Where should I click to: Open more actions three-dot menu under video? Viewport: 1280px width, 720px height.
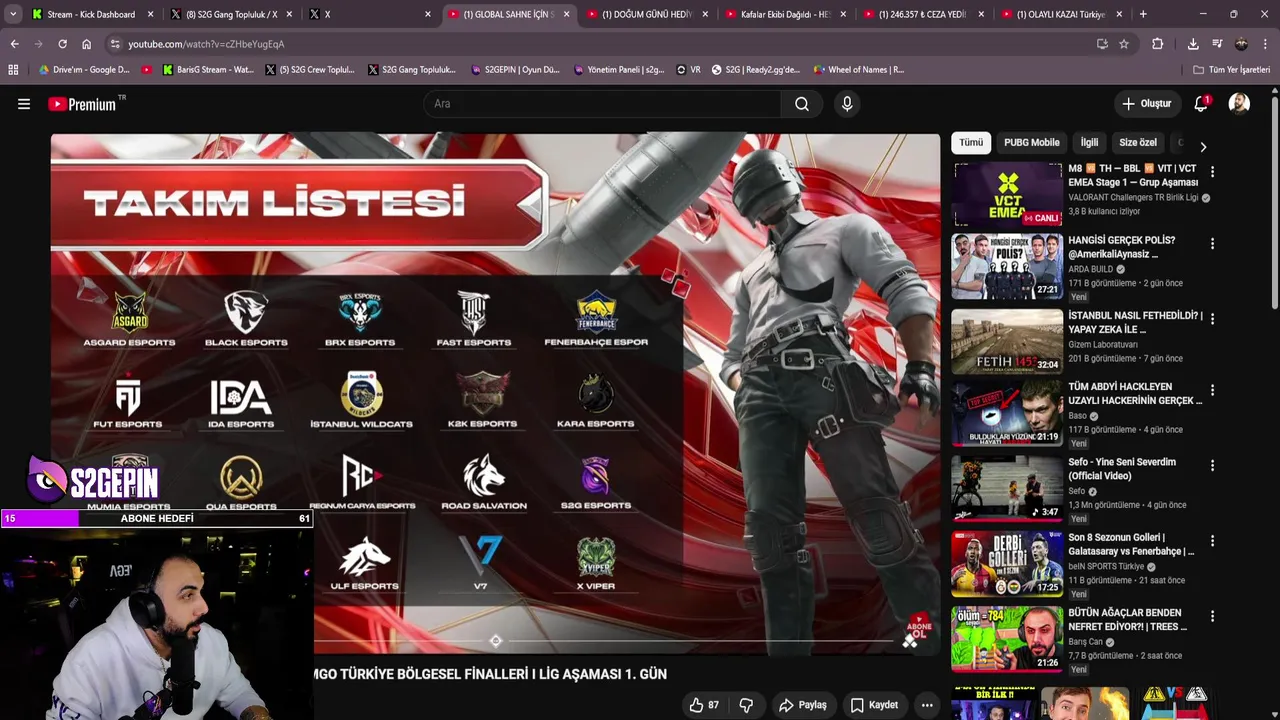(x=927, y=705)
